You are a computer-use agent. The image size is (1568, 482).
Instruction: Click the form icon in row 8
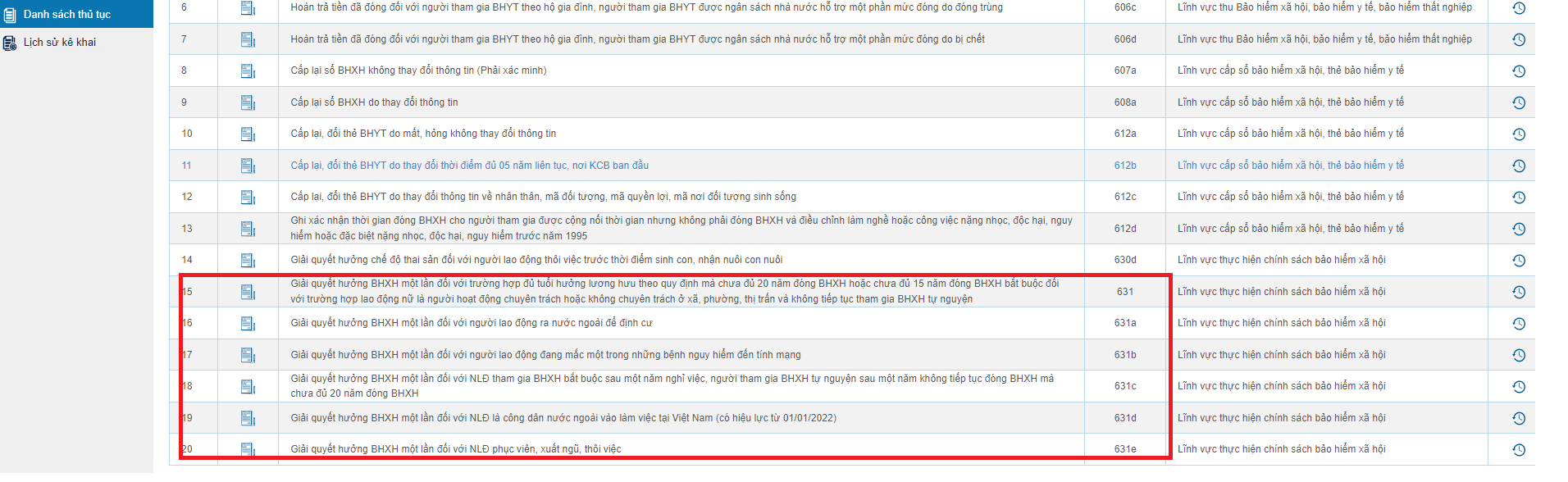coord(248,71)
